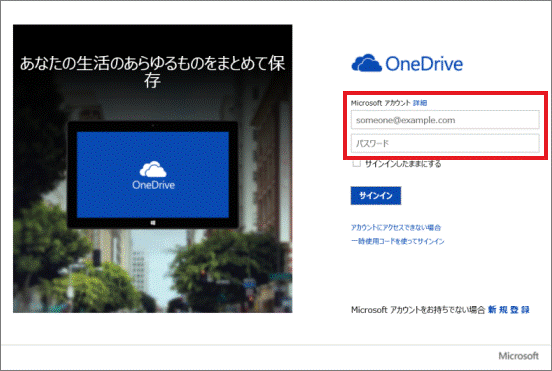The height and width of the screenshot is (371, 552).
Task: Click the Microsoft footer text
Action: 519,356
